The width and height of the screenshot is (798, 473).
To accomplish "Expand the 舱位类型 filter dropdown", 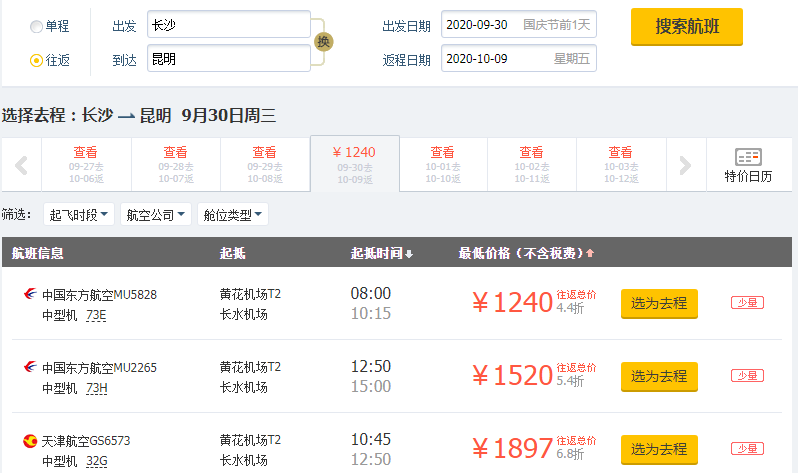I will pos(233,215).
